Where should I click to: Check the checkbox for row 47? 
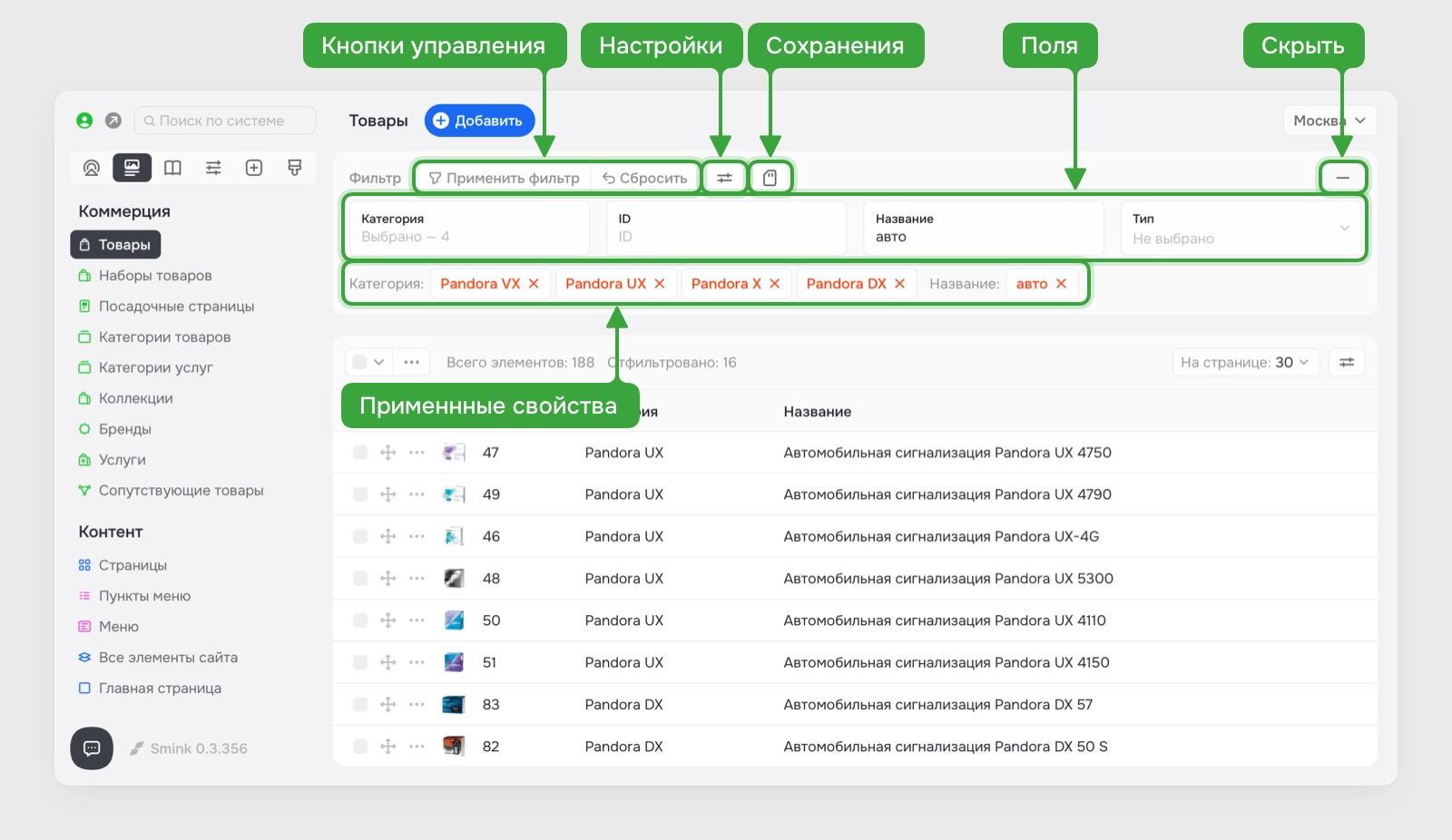tap(360, 453)
